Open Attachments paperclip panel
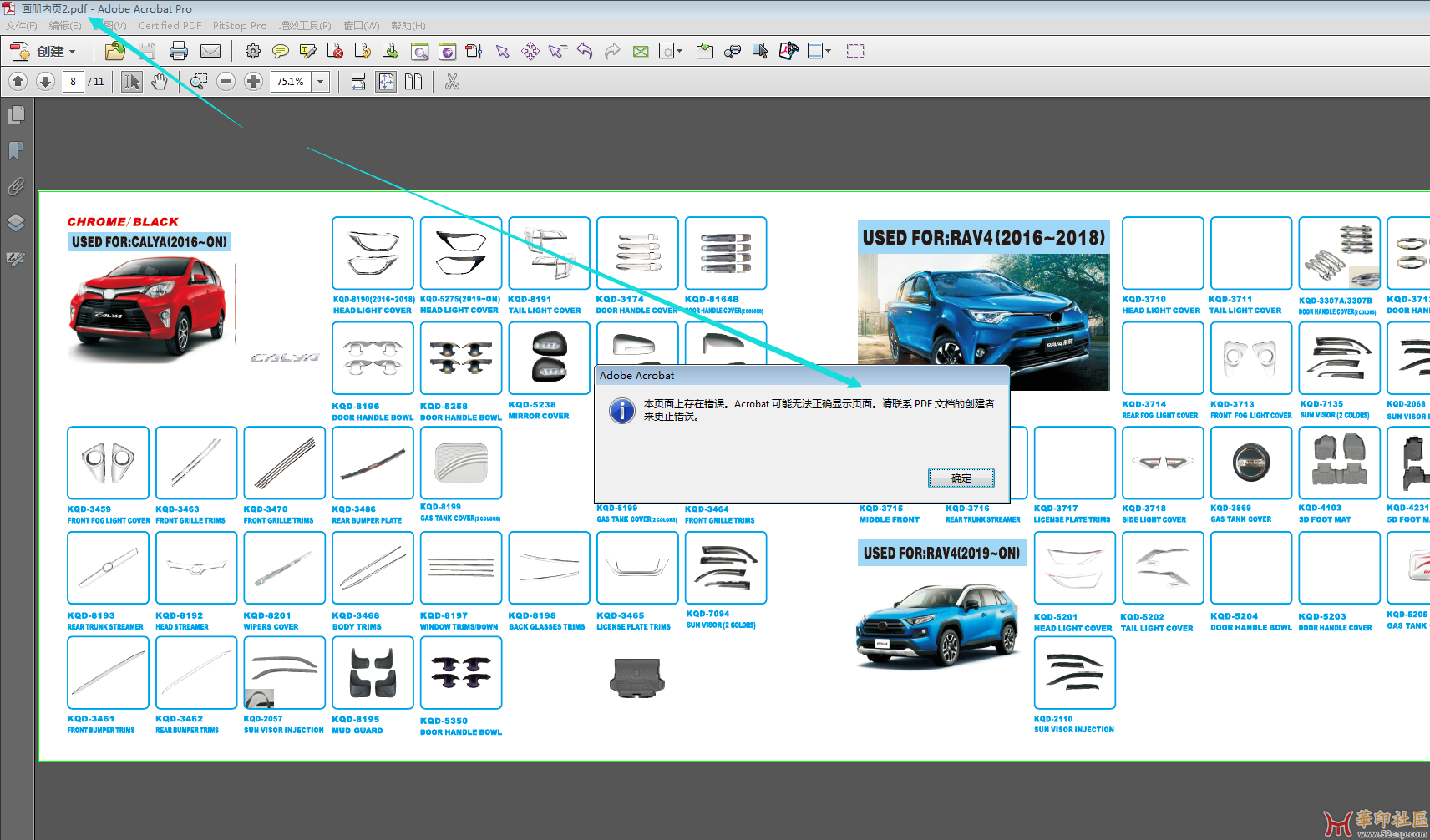 tap(16, 186)
